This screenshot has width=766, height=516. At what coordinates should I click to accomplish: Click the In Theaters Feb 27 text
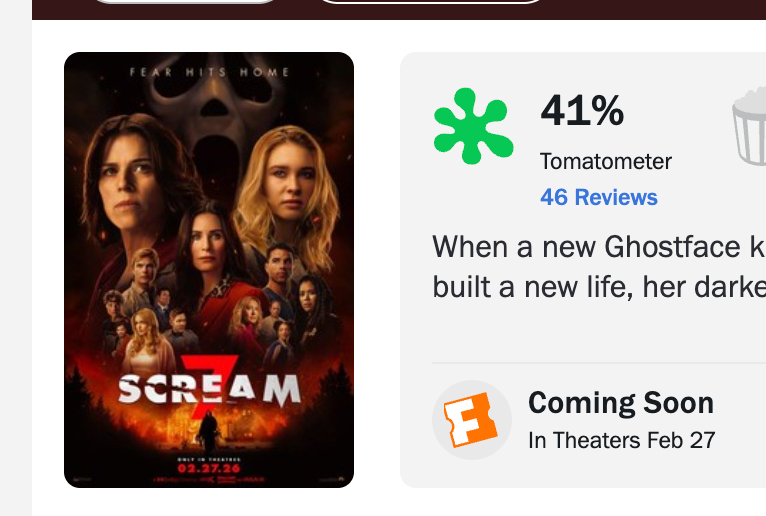[x=621, y=440]
